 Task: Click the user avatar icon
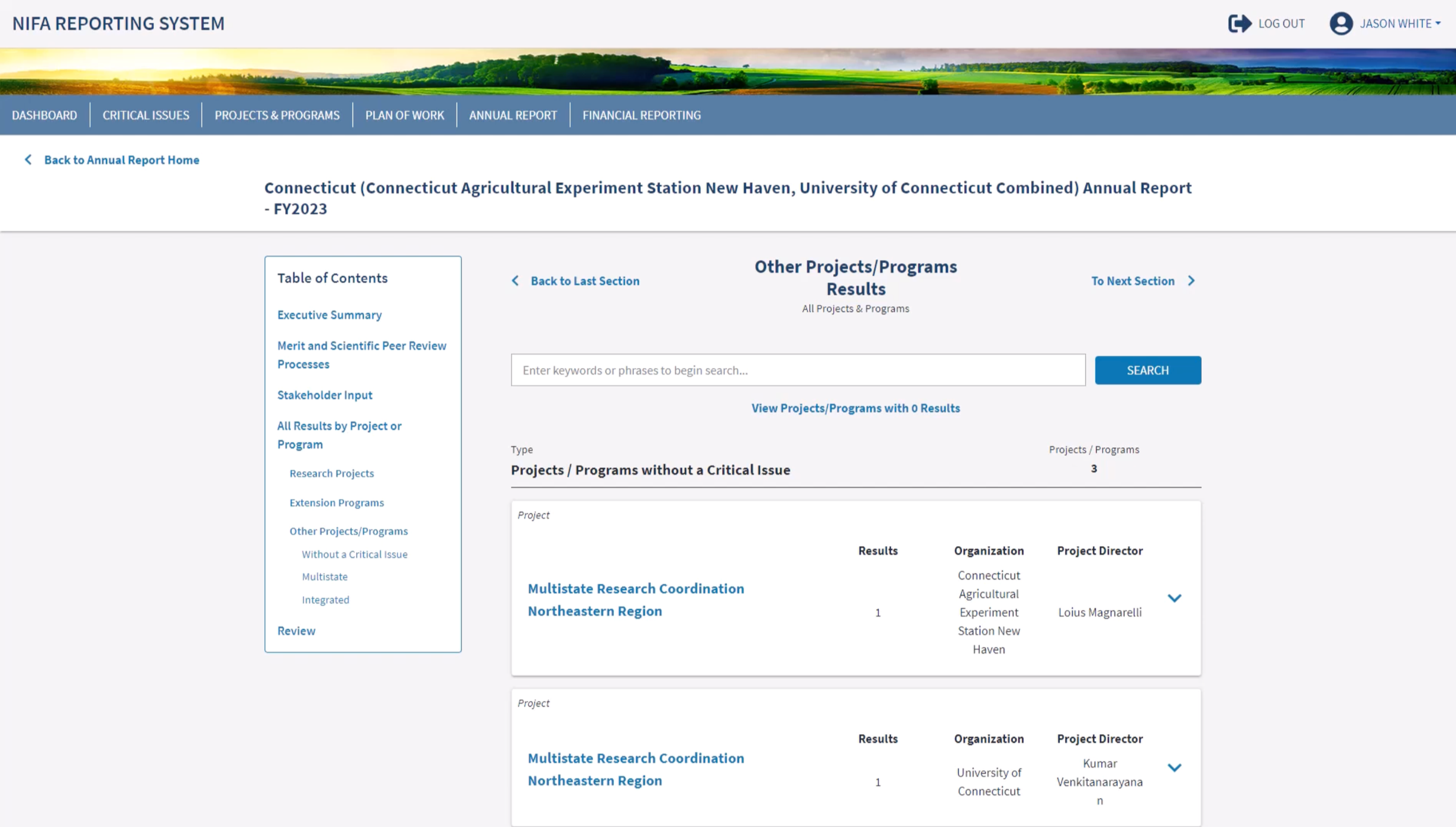[1341, 24]
